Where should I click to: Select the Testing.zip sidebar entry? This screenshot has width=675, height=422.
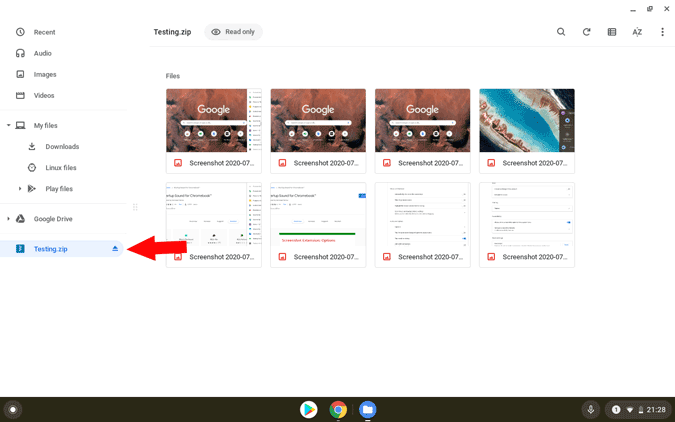pyautogui.click(x=62, y=248)
